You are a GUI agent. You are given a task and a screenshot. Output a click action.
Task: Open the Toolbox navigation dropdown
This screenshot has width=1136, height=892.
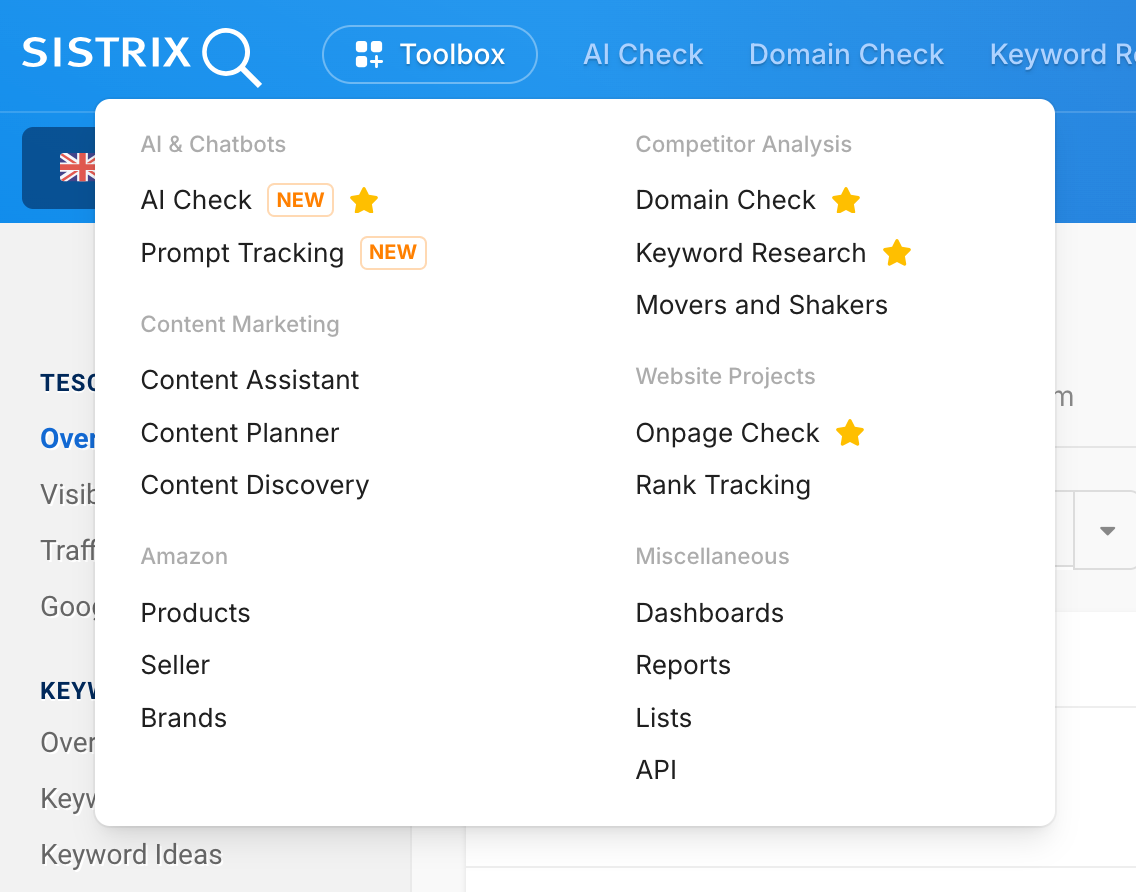[429, 54]
